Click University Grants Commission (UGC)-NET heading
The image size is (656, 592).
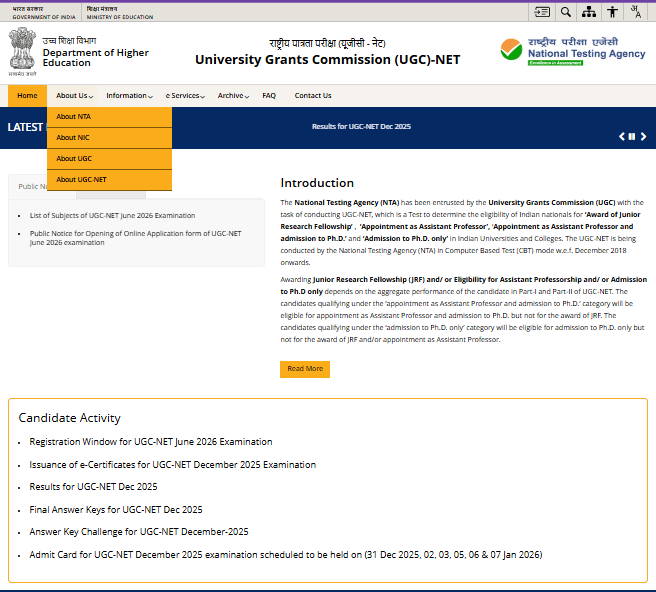point(328,60)
